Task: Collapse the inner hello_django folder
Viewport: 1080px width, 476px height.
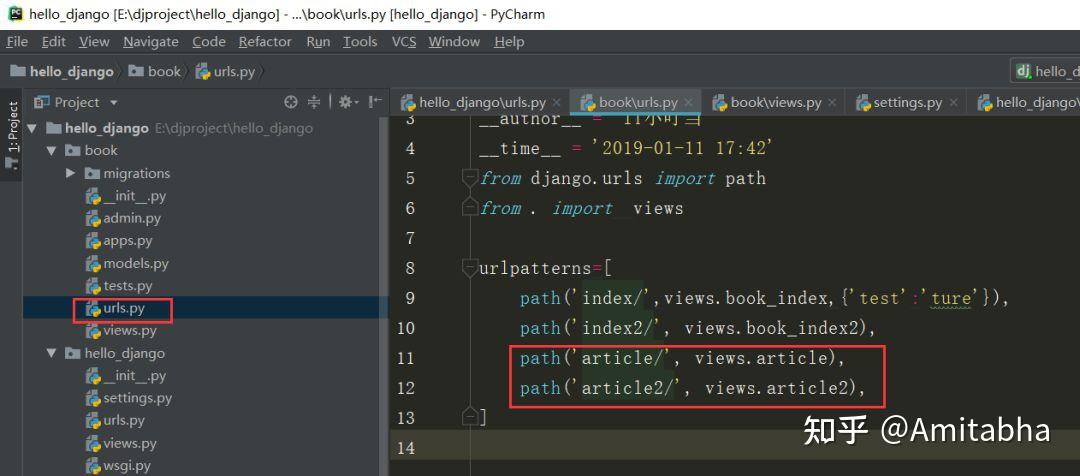Action: click(52, 353)
